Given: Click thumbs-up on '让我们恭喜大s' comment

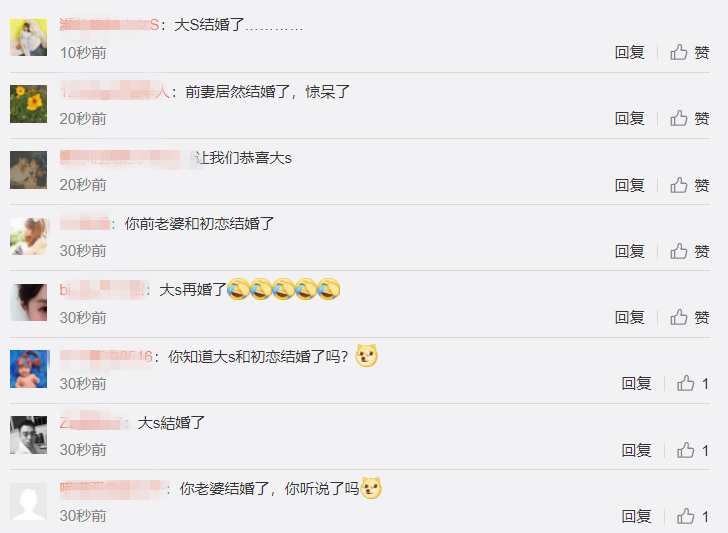Looking at the screenshot, I should 689,185.
